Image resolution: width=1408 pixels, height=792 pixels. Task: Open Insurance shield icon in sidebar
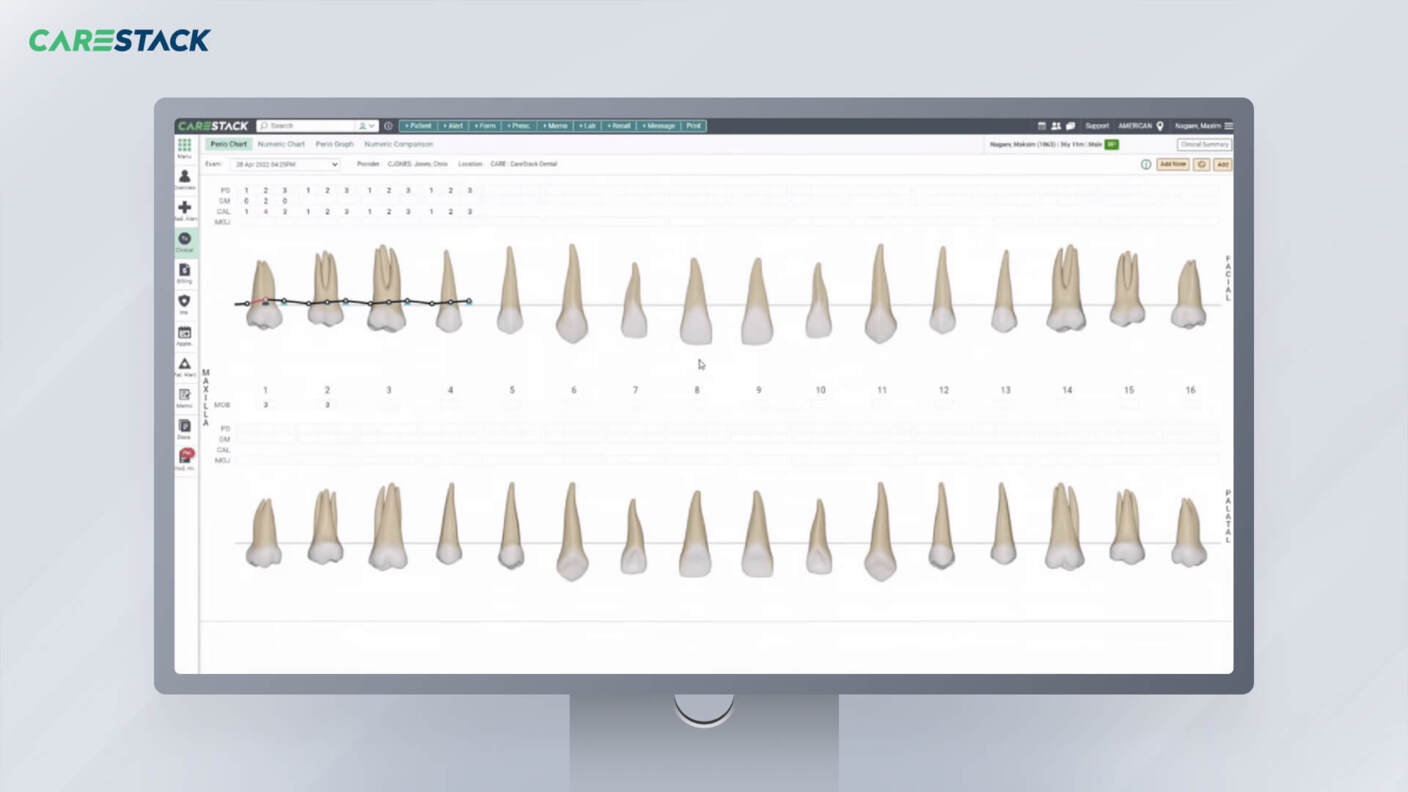coord(184,303)
